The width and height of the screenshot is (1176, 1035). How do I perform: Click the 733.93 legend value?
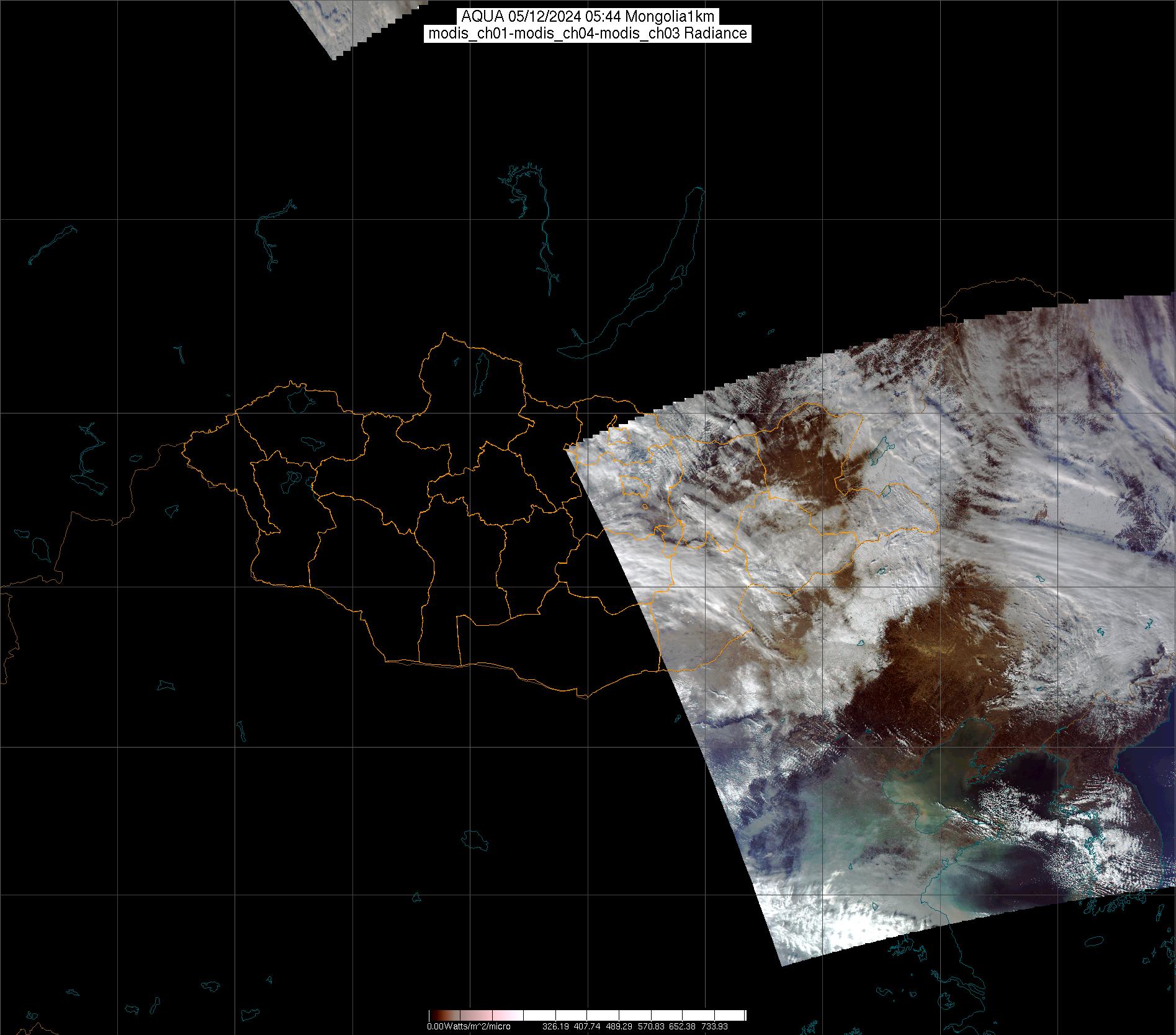point(714,1026)
